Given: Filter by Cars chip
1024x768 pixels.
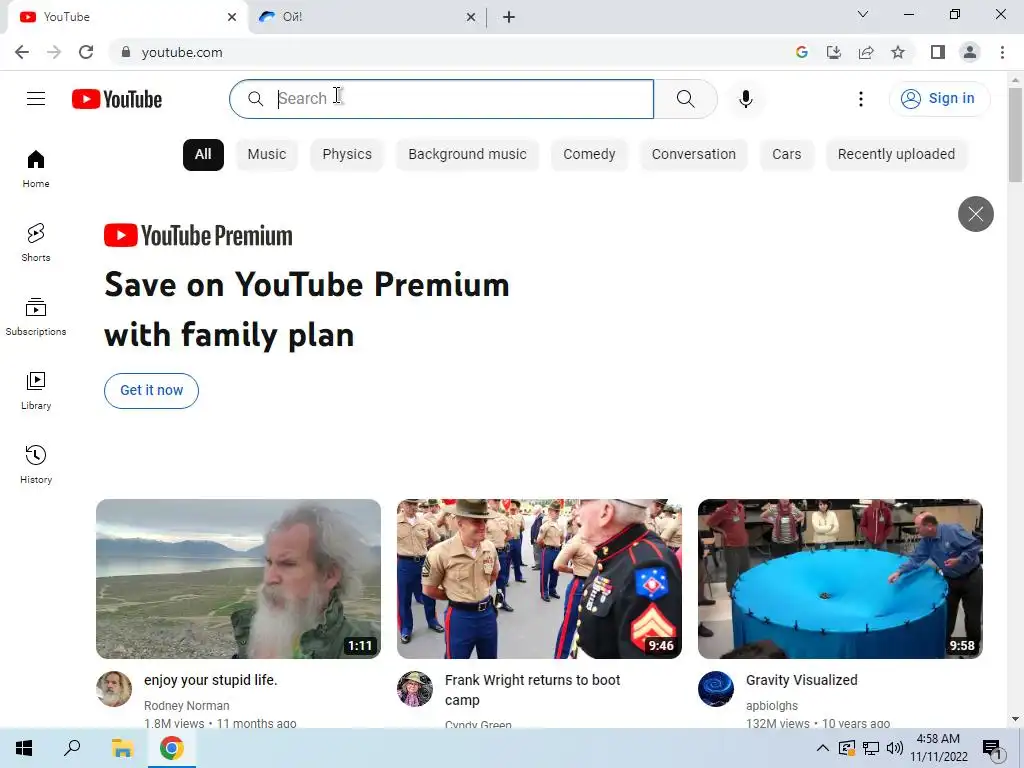Looking at the screenshot, I should pos(786,154).
